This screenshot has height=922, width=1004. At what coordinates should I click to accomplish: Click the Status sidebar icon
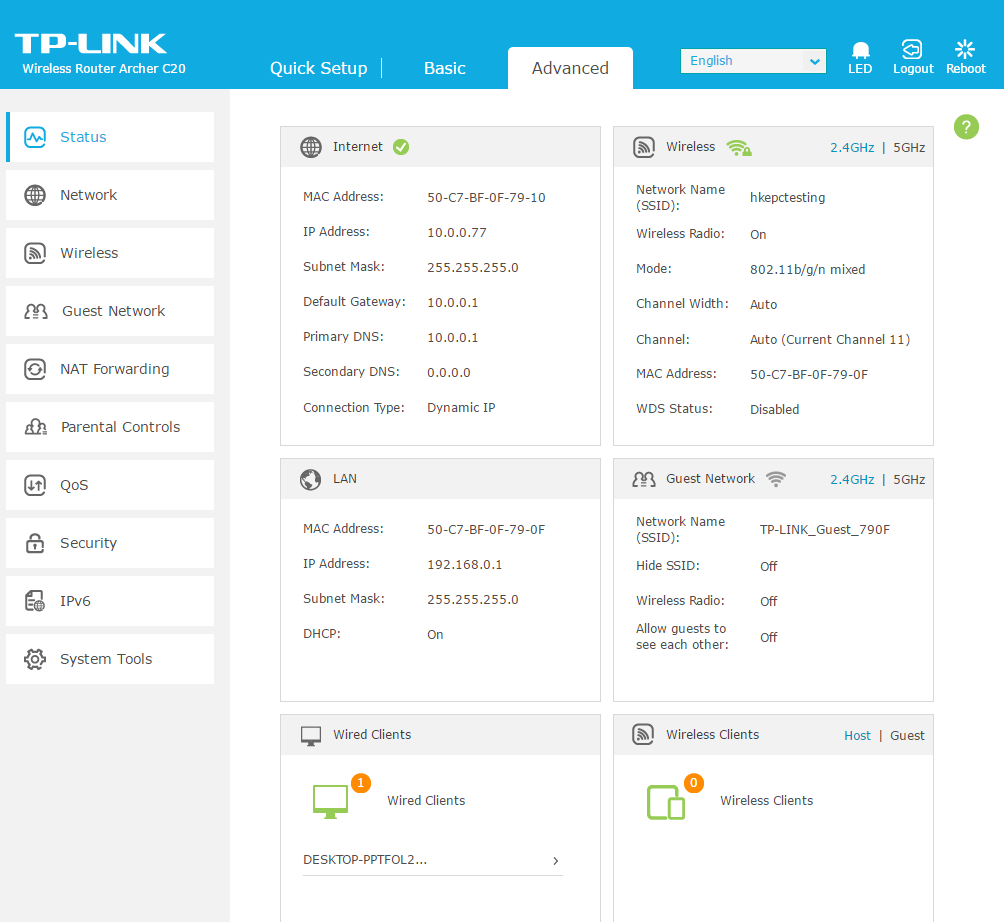click(35, 137)
